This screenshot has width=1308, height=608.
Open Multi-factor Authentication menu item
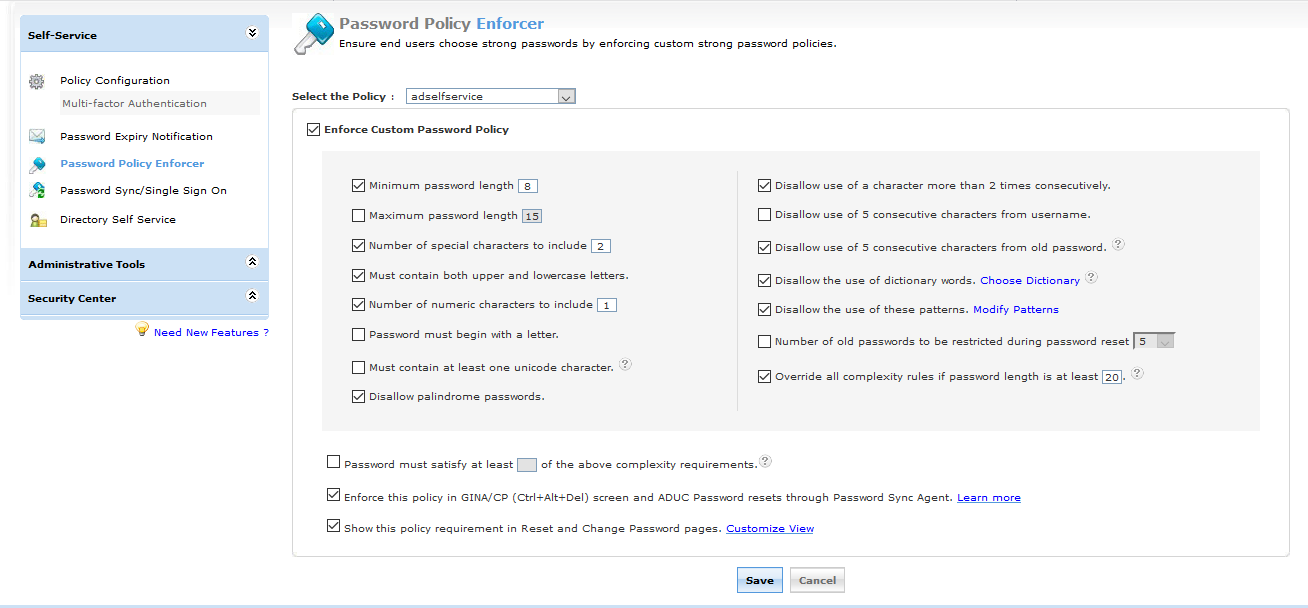pos(134,103)
